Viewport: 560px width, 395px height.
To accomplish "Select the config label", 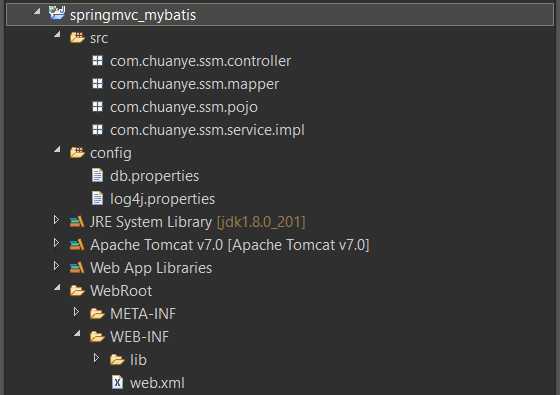I will click(111, 154).
